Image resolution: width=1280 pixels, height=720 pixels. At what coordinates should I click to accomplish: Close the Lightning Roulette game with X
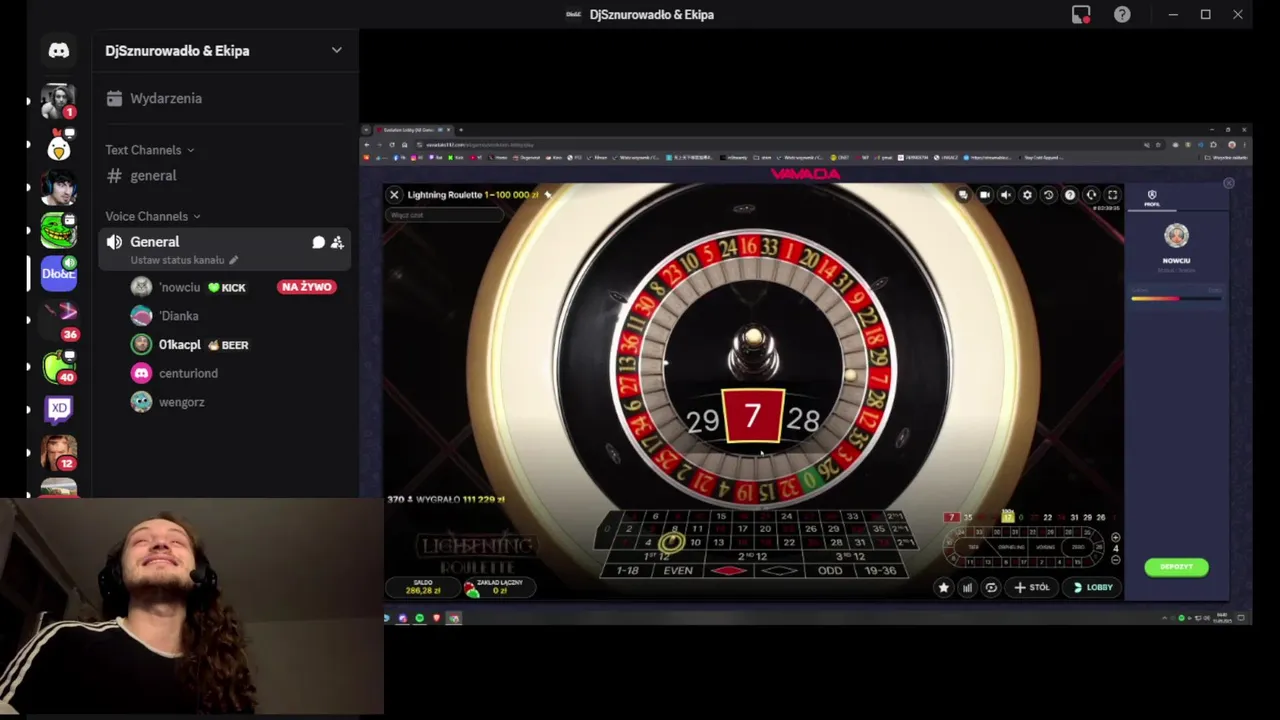(394, 195)
